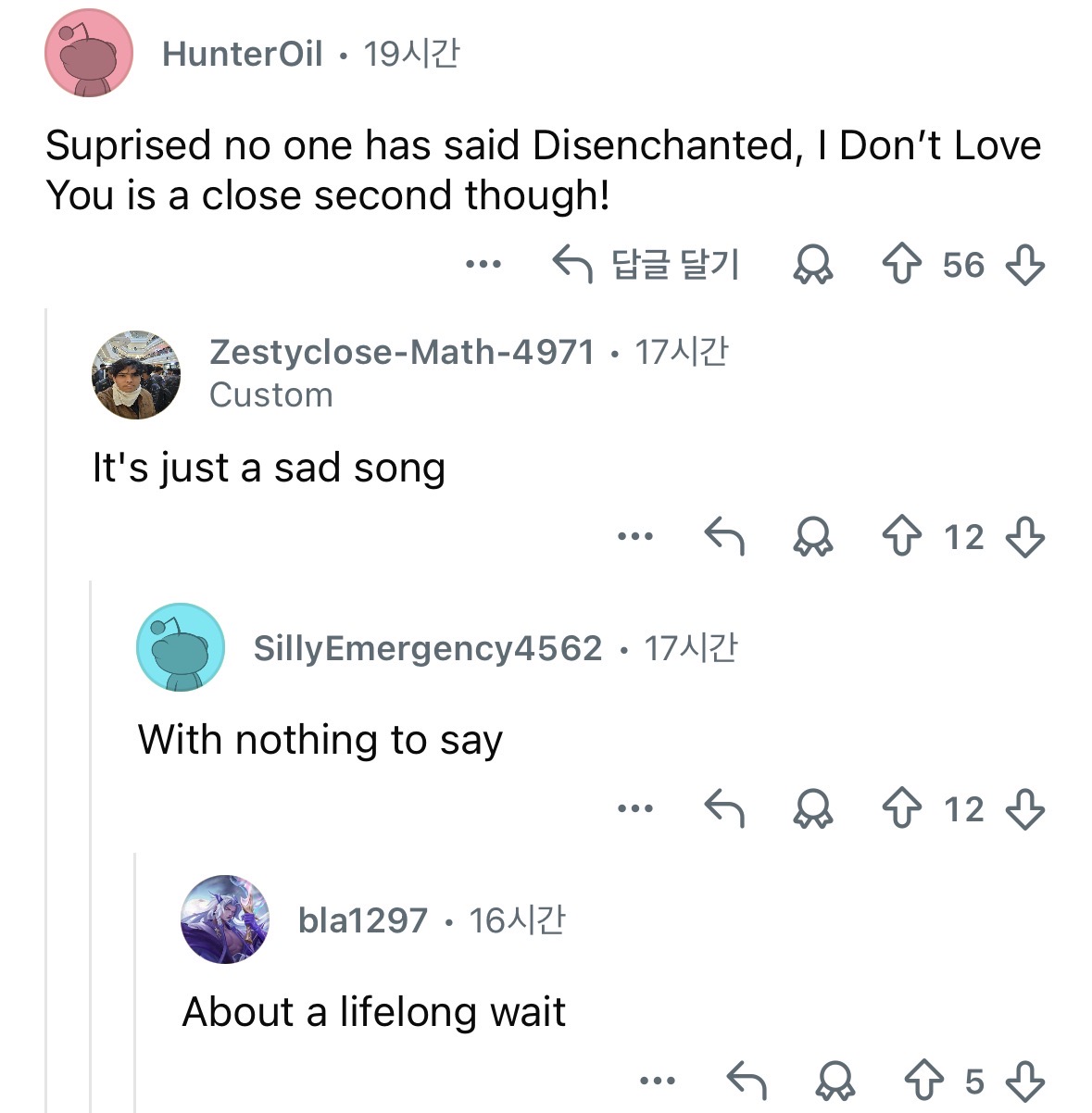Upvote "About a lifelong wait" comment
Viewport: 1092px width, 1113px height.
(923, 1081)
